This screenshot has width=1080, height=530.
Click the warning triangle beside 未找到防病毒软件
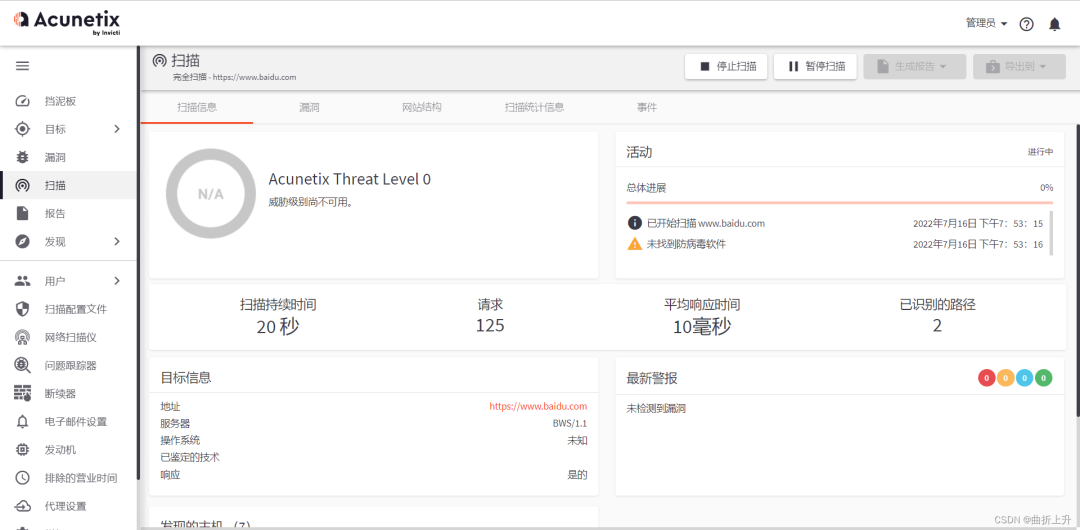(634, 244)
